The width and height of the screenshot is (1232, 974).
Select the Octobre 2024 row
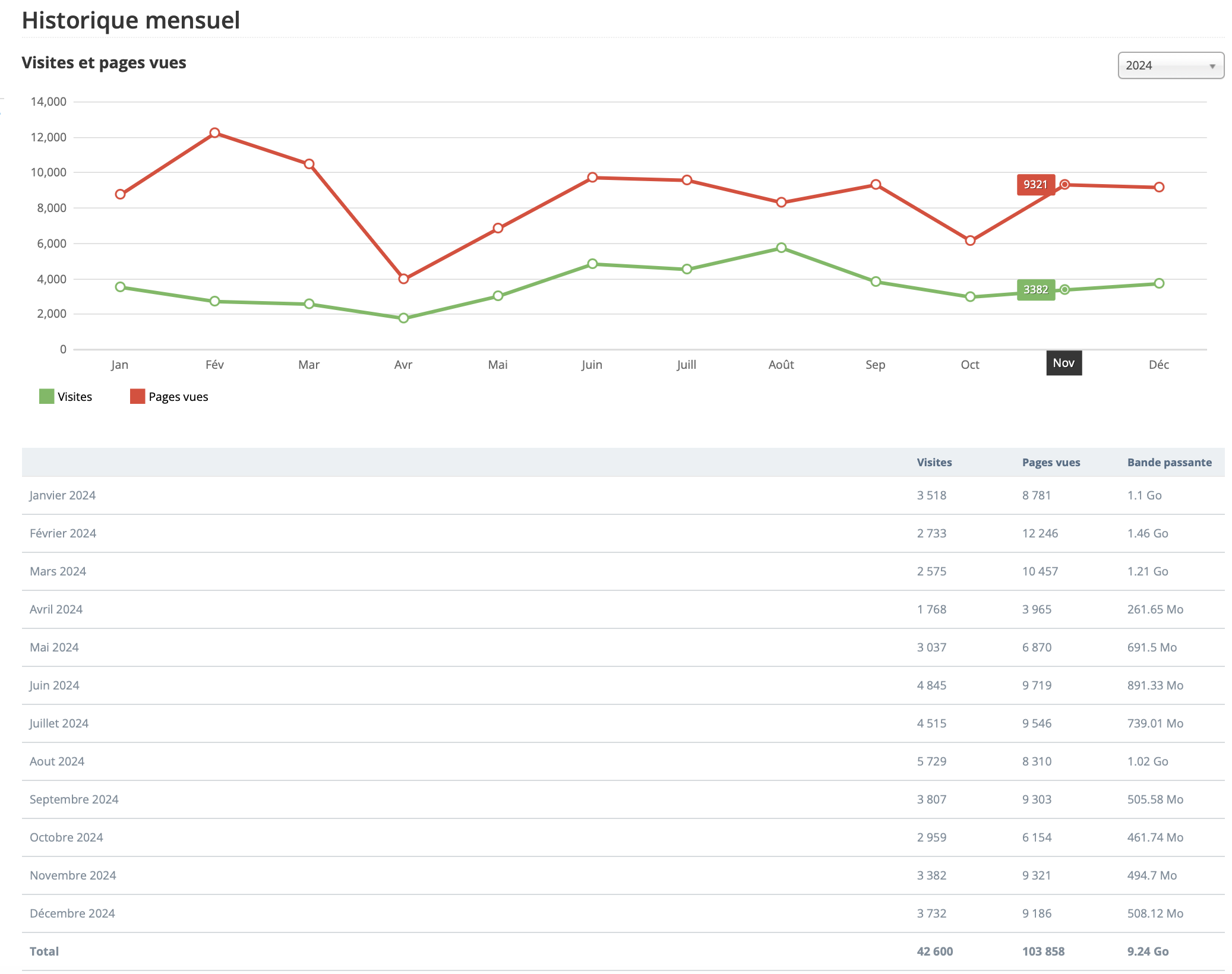point(623,837)
